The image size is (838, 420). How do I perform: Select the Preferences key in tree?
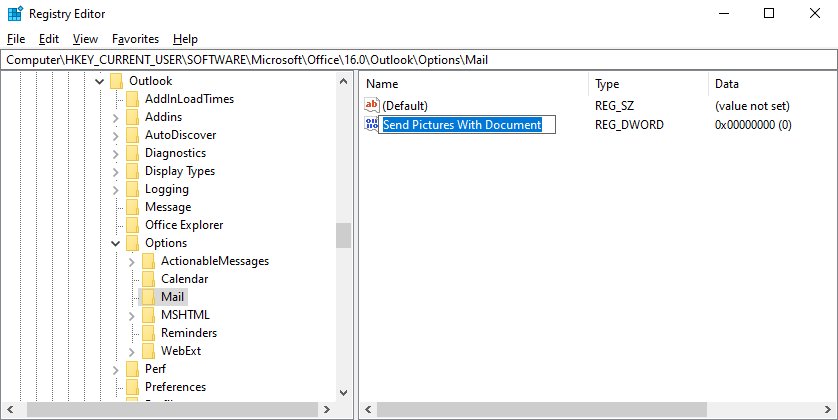(175, 387)
